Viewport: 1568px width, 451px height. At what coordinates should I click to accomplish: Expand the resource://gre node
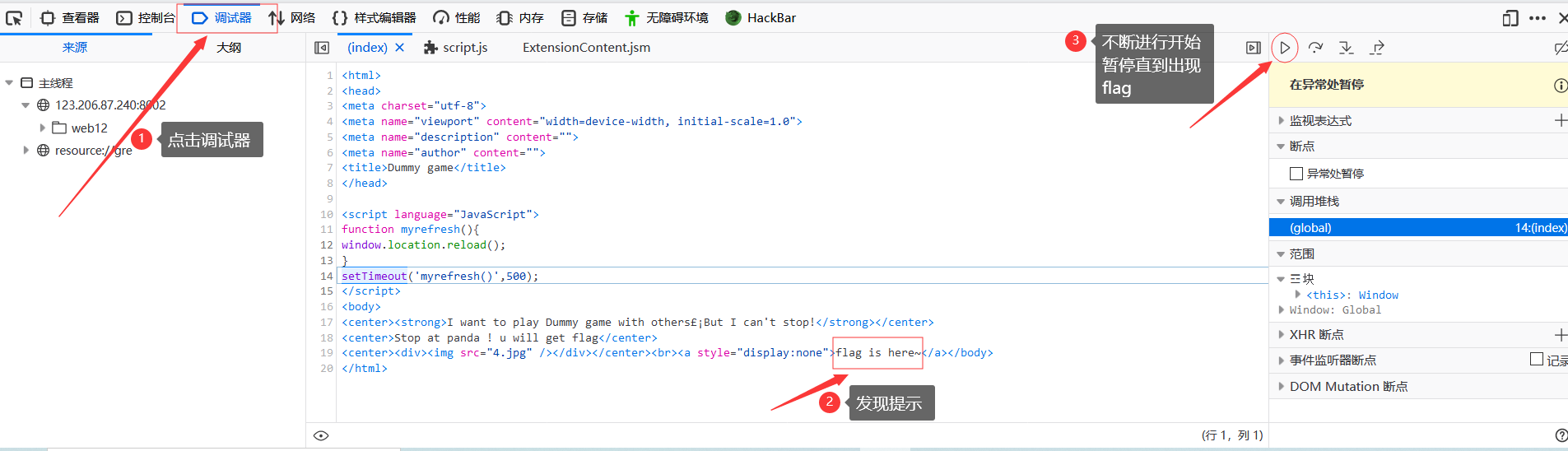pos(26,151)
